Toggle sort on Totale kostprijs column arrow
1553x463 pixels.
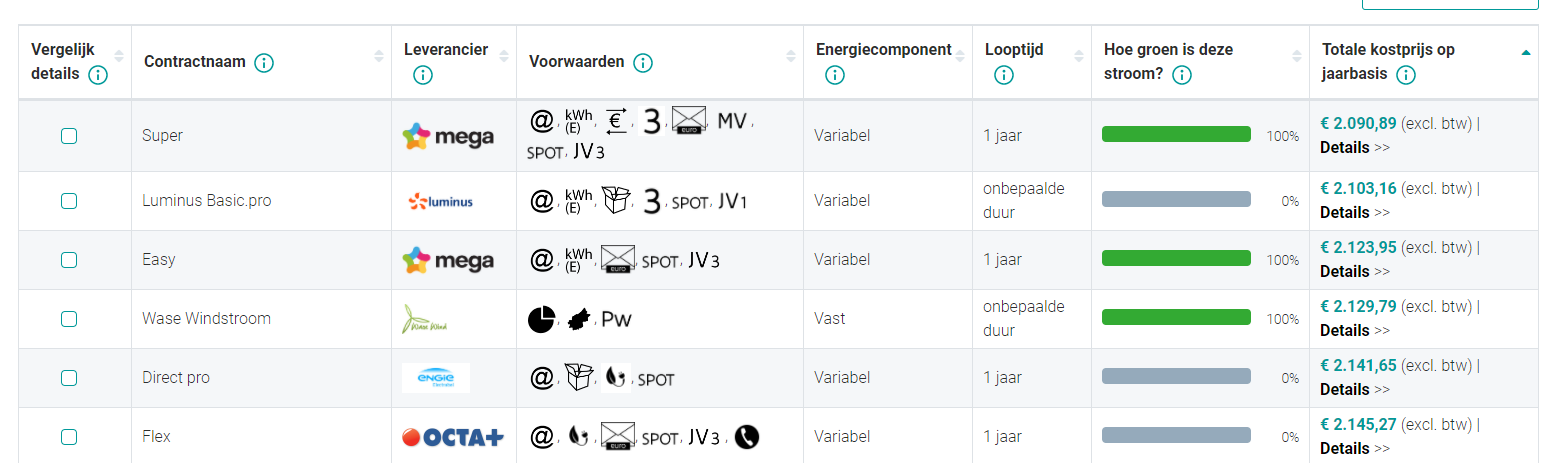click(1525, 53)
